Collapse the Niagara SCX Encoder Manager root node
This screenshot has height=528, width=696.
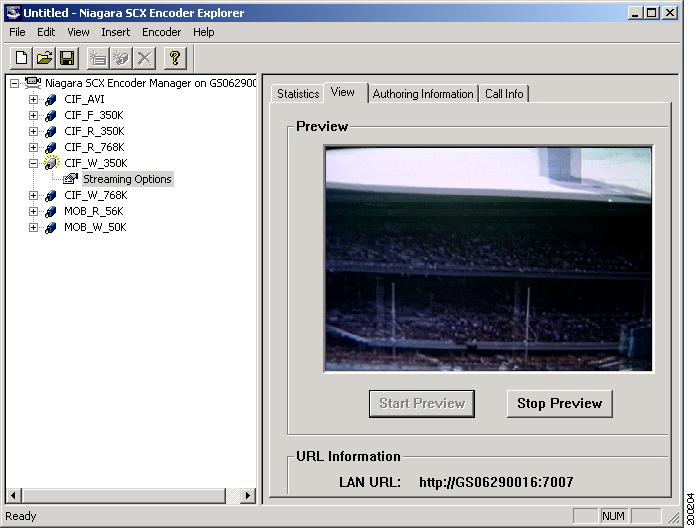15,83
